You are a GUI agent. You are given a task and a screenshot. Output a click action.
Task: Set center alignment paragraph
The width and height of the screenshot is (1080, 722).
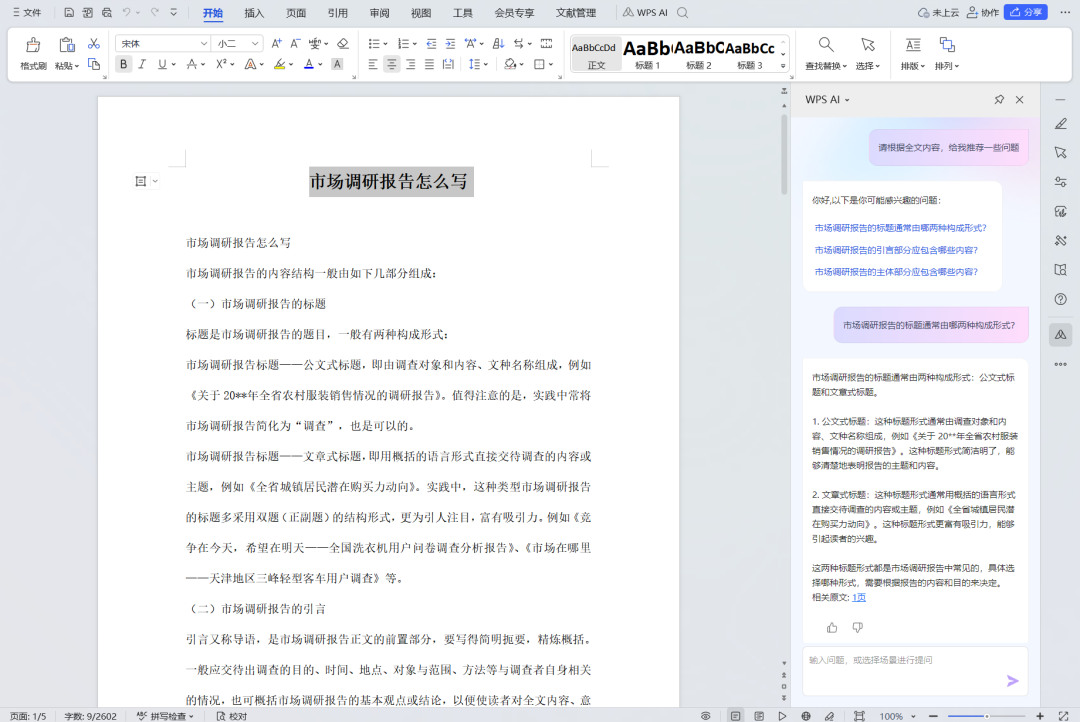pos(391,64)
